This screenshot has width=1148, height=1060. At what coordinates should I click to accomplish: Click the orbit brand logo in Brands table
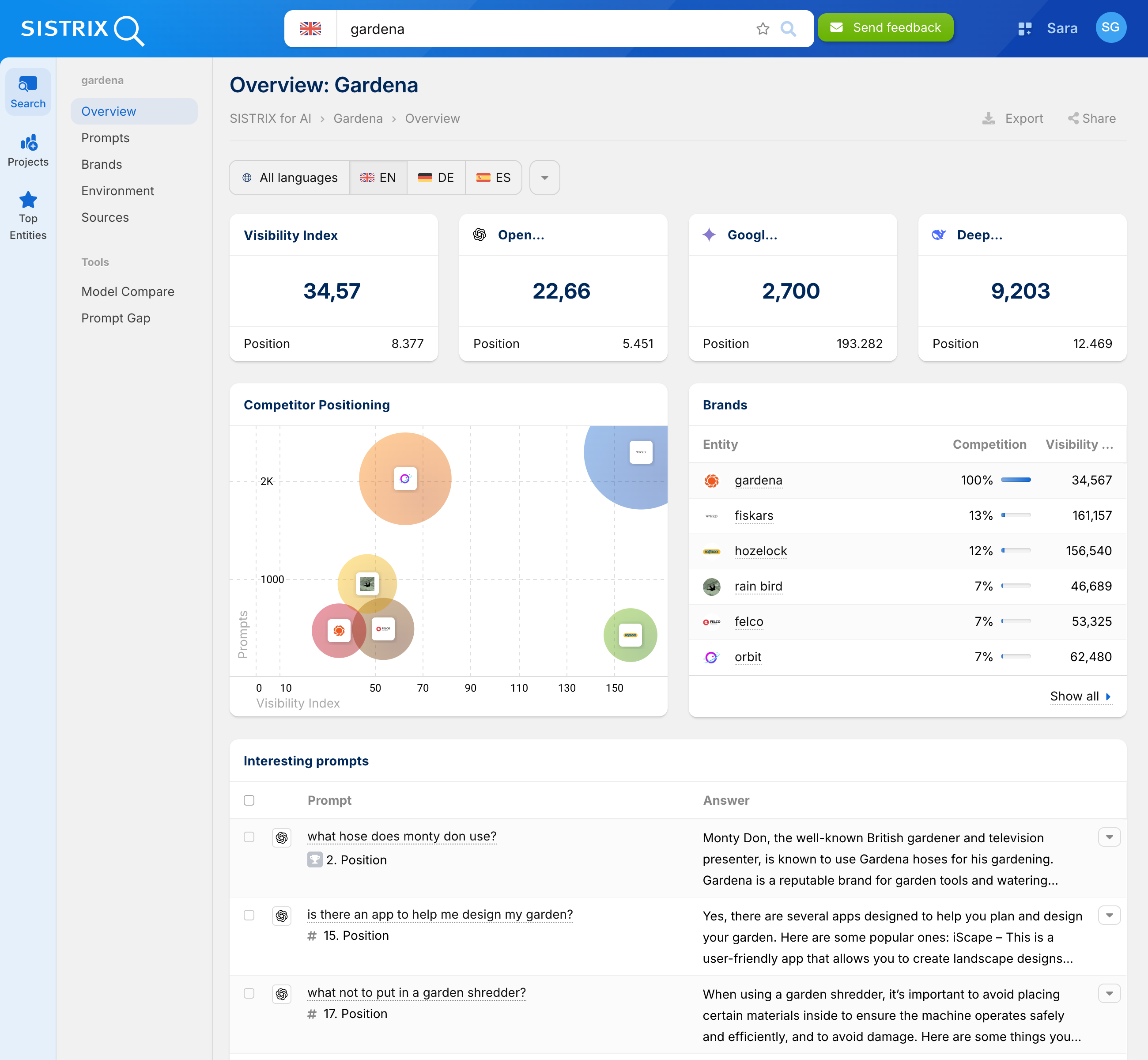click(x=711, y=657)
